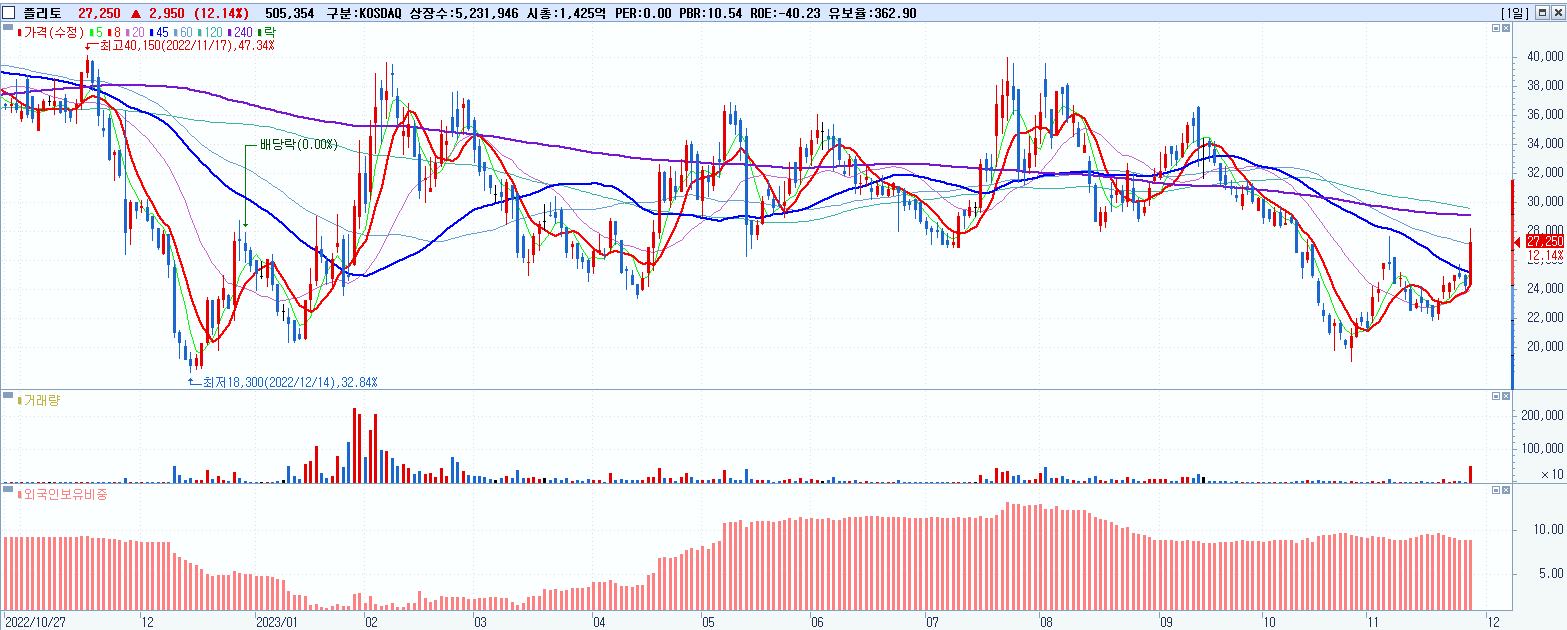Click the 08 month label on the time axis
The width and height of the screenshot is (1567, 630).
pyautogui.click(x=1047, y=620)
